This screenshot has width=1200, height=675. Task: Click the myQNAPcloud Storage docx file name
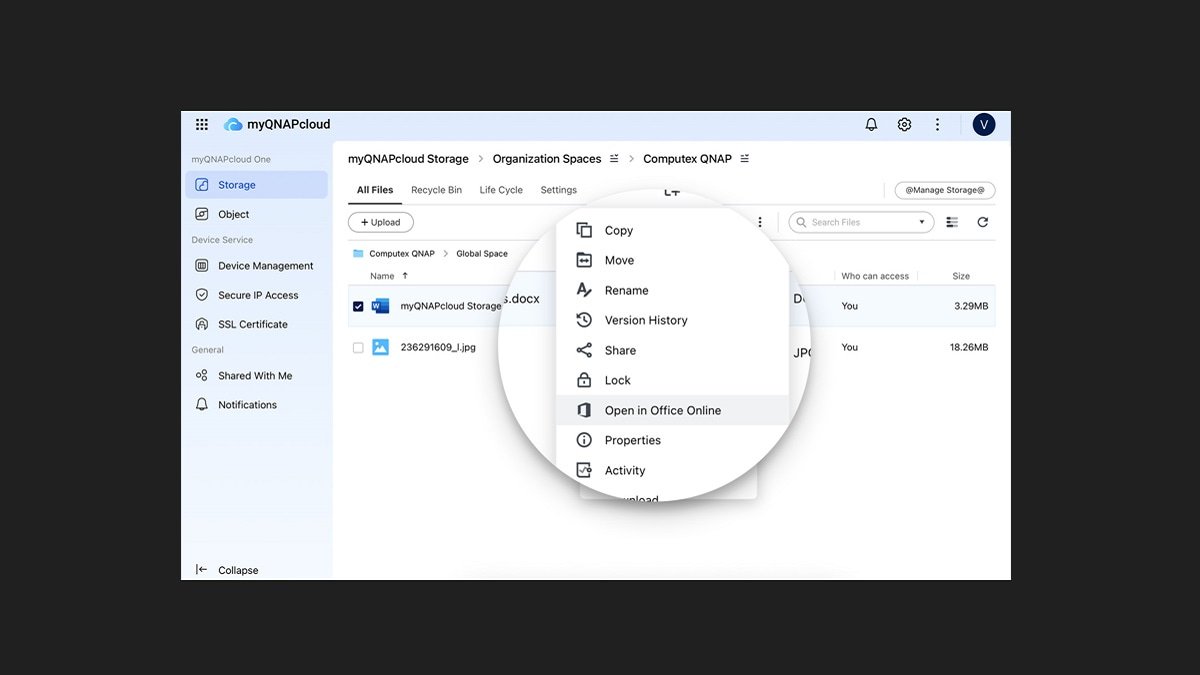(x=451, y=306)
